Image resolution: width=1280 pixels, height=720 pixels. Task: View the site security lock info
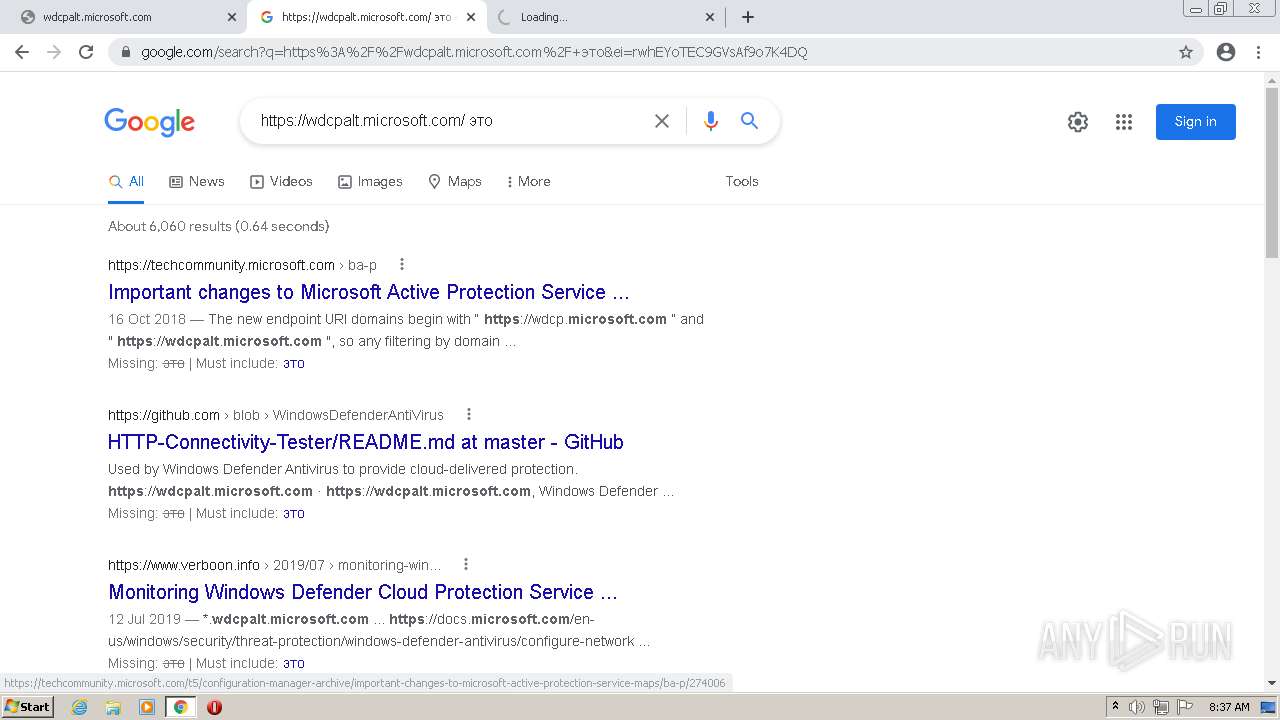click(126, 52)
